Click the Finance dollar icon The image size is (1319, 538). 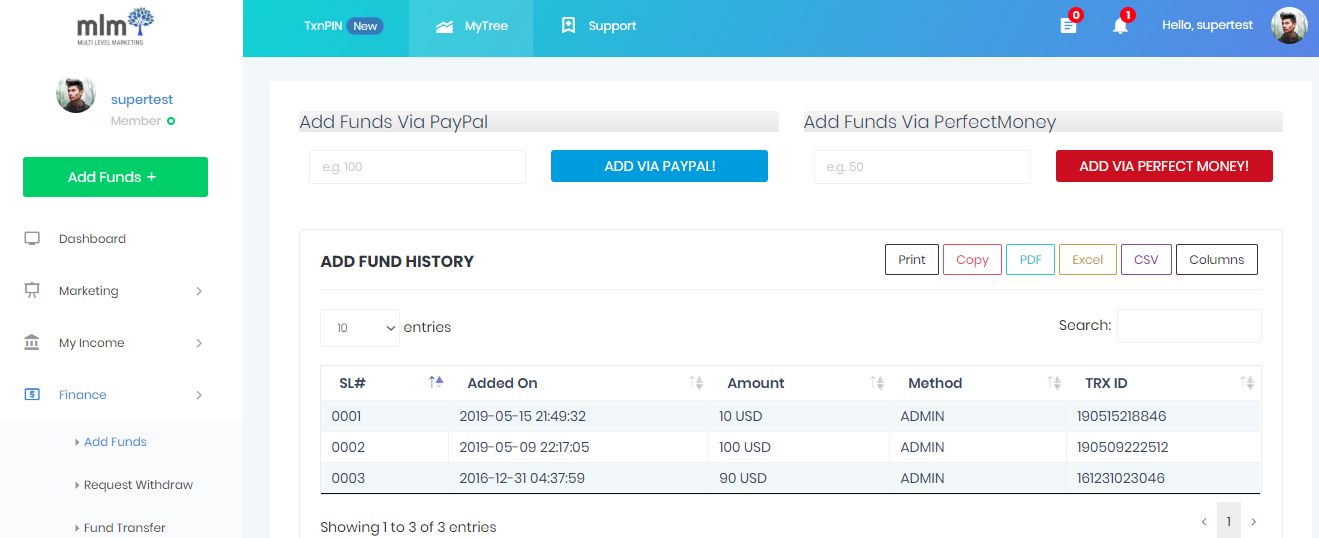coord(32,395)
